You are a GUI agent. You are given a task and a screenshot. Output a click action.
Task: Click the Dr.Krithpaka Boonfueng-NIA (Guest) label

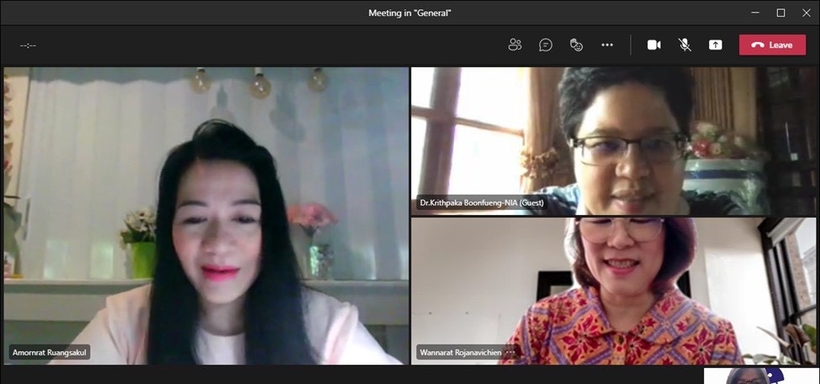pos(482,202)
